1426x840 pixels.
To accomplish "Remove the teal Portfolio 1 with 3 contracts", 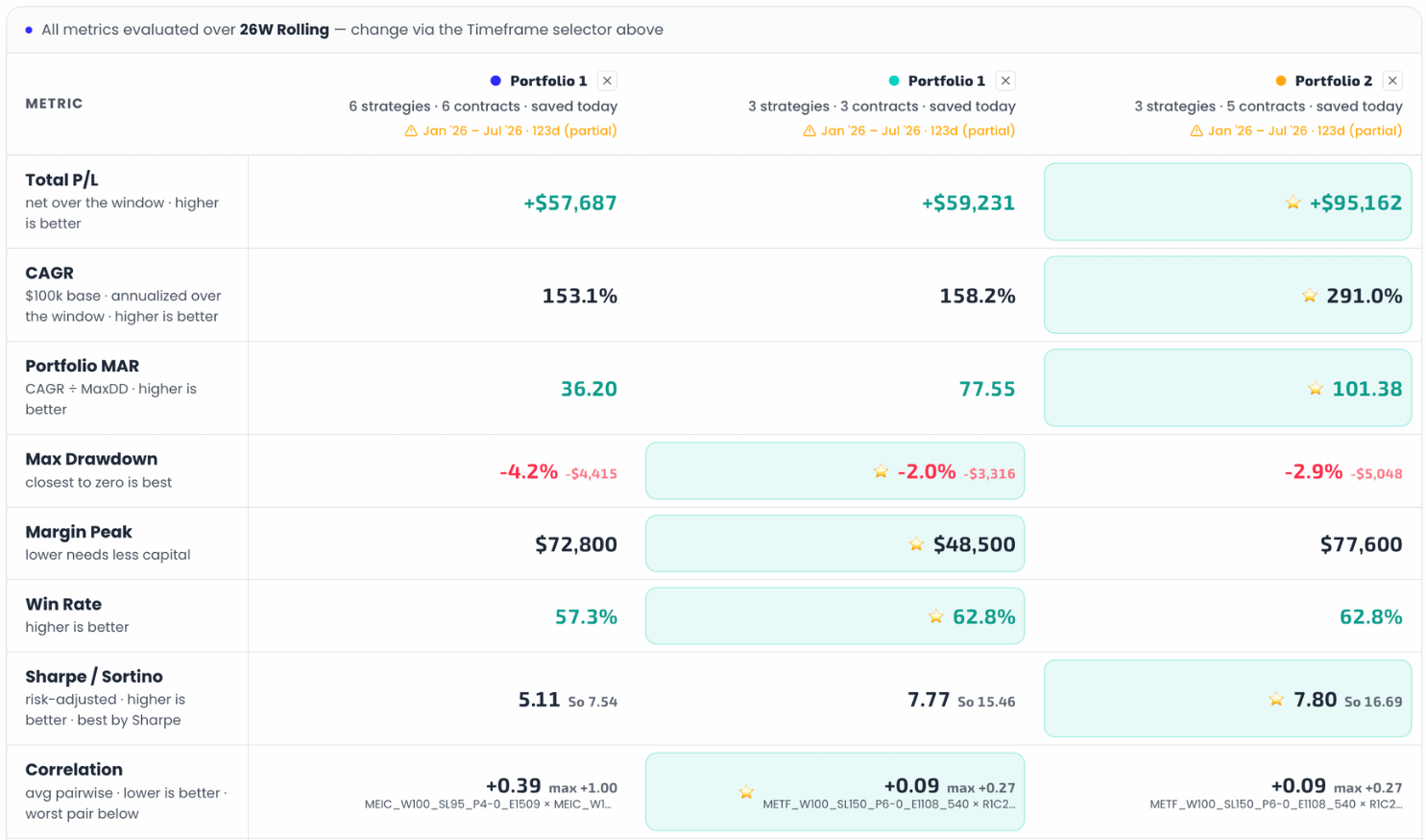I will tap(1005, 81).
